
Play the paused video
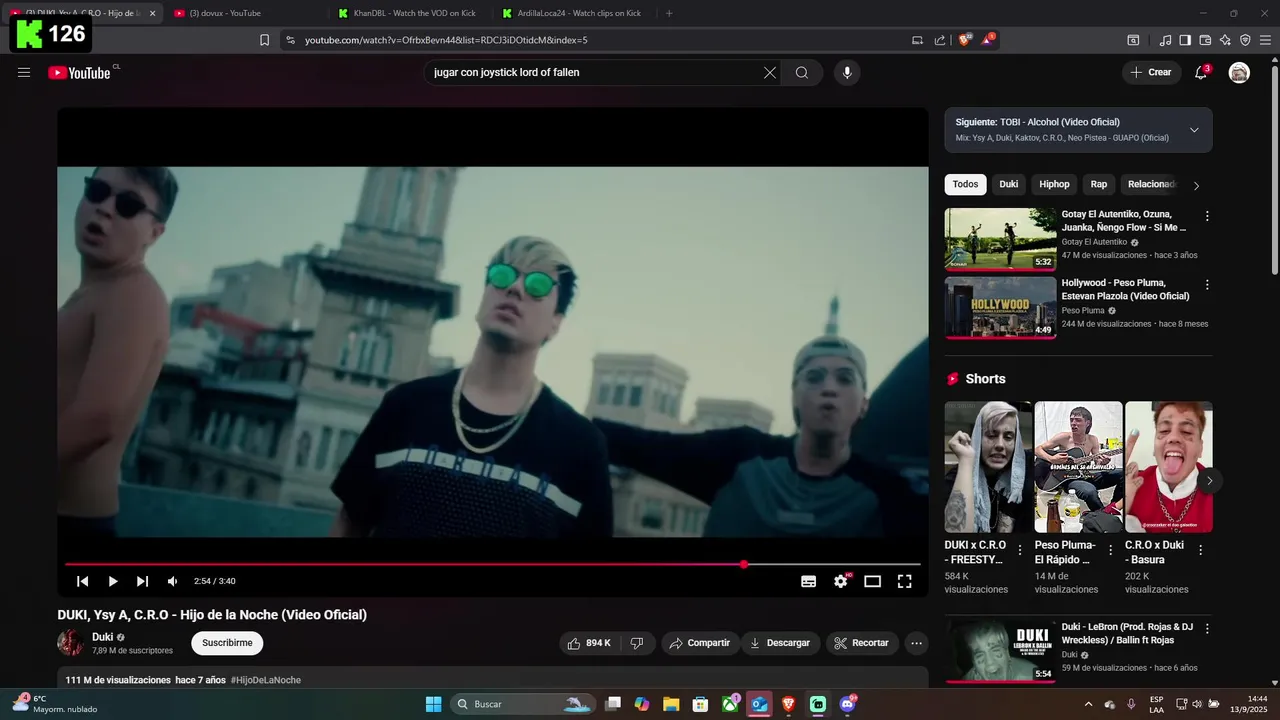(x=113, y=581)
